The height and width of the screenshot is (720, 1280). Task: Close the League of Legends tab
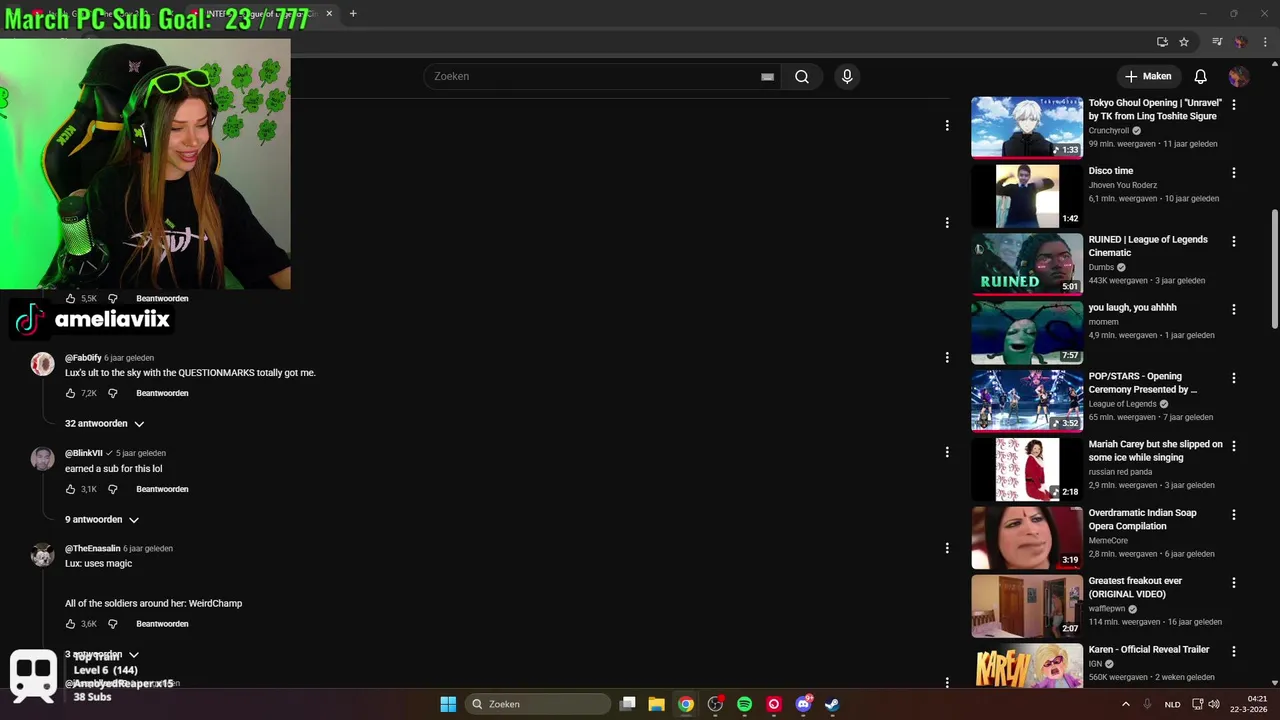pyautogui.click(x=329, y=14)
